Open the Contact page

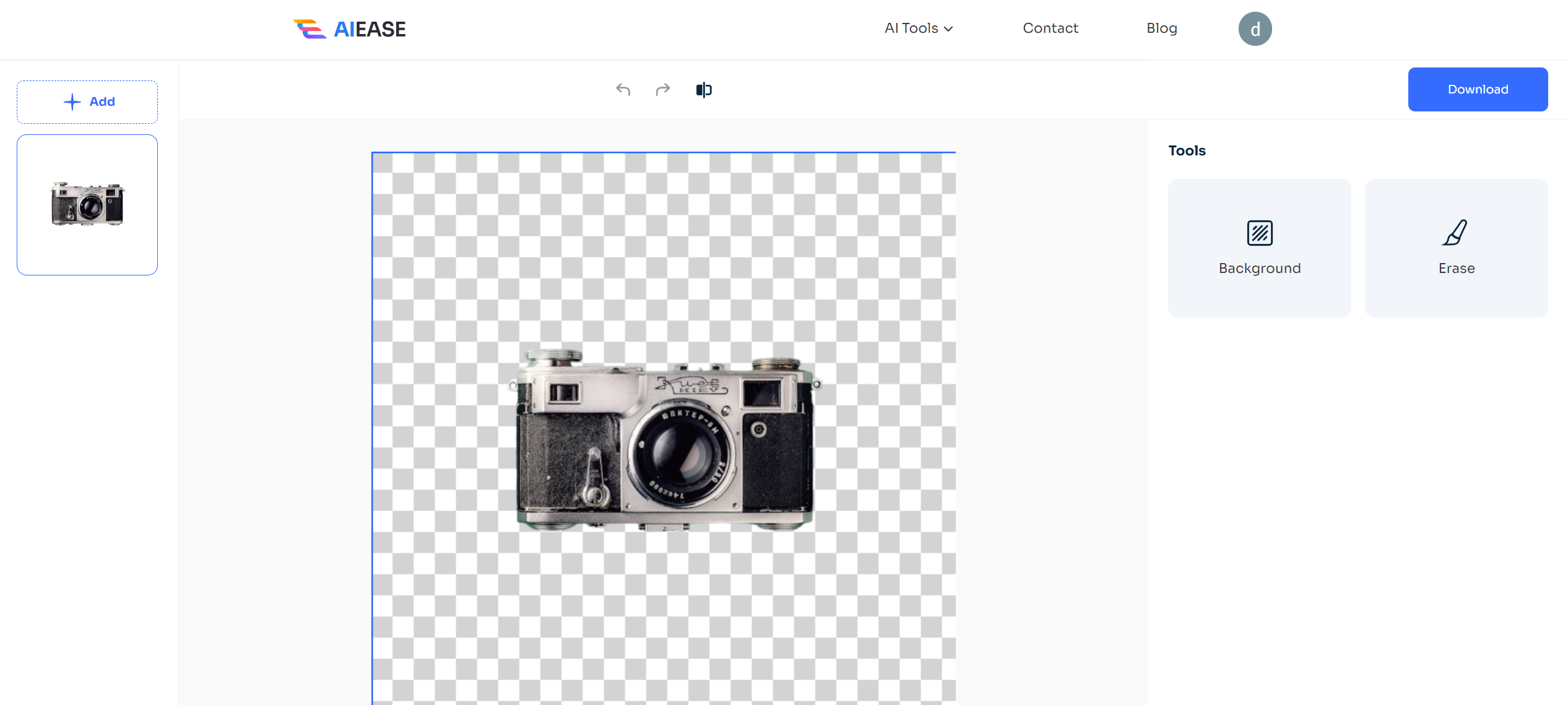(1050, 28)
